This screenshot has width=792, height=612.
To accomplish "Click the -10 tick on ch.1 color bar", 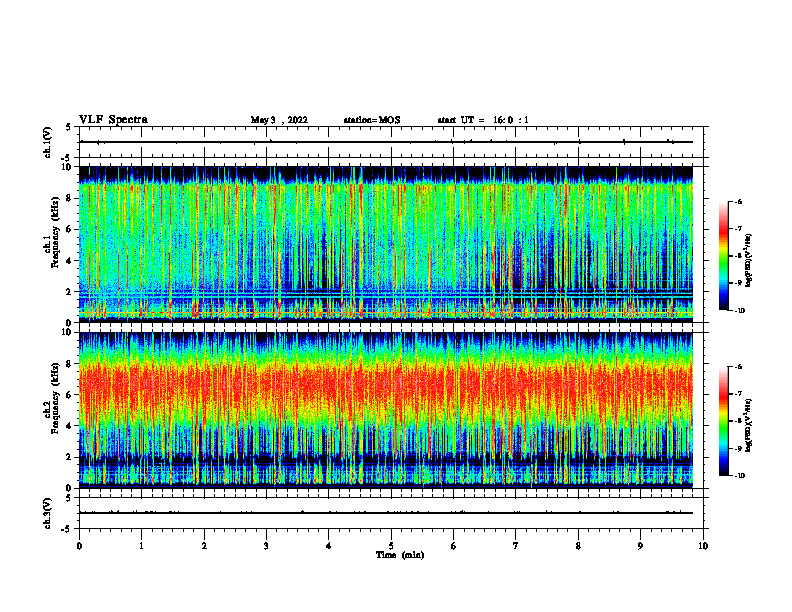I will click(739, 311).
